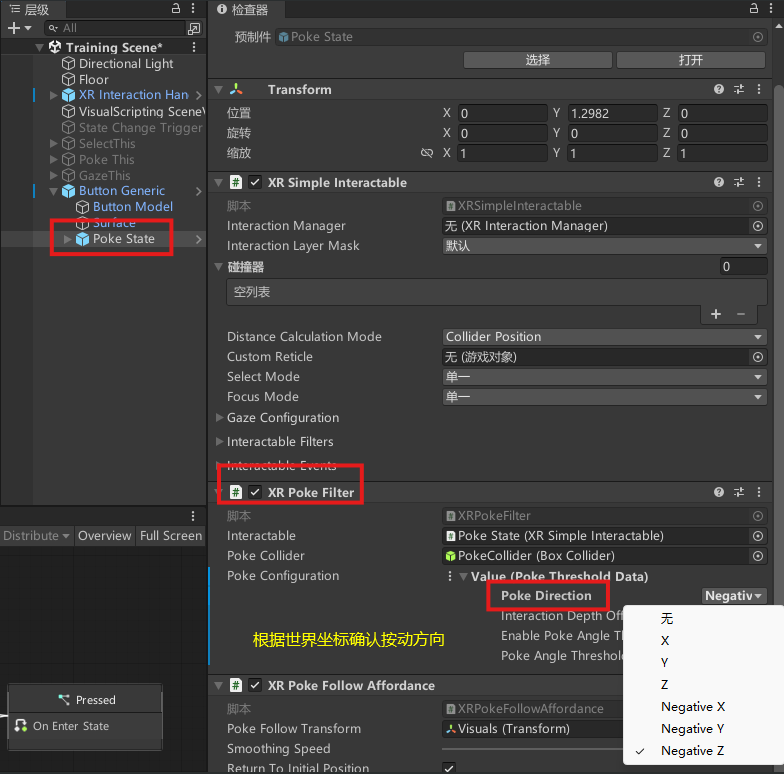Expand the Poke State item in hierarchy
The width and height of the screenshot is (784, 774).
tap(68, 239)
